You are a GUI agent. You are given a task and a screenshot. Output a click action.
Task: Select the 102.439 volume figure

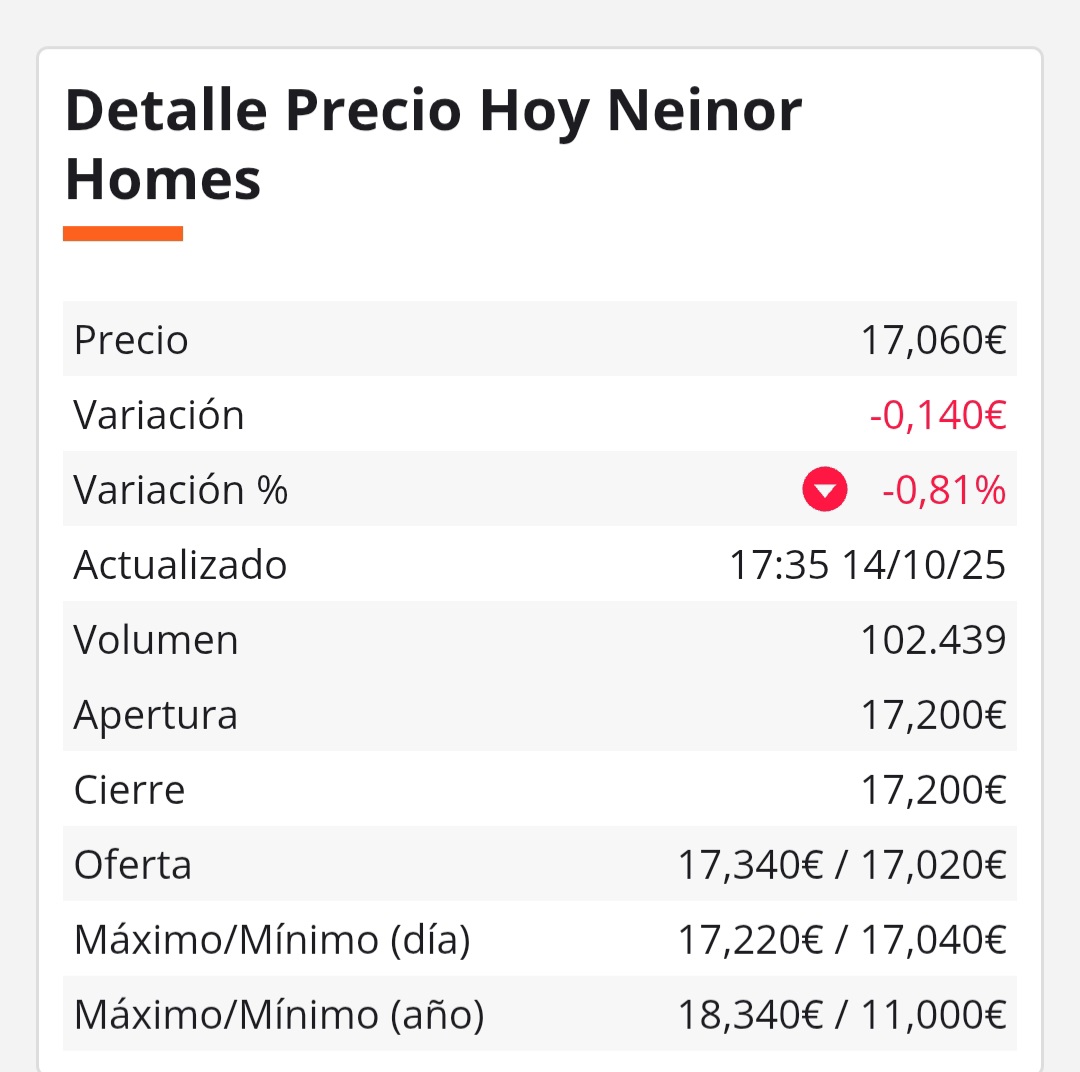click(933, 640)
